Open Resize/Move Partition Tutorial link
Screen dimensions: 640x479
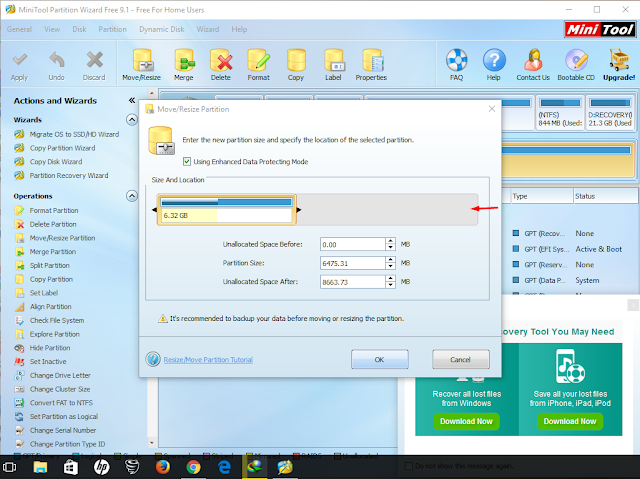click(208, 359)
